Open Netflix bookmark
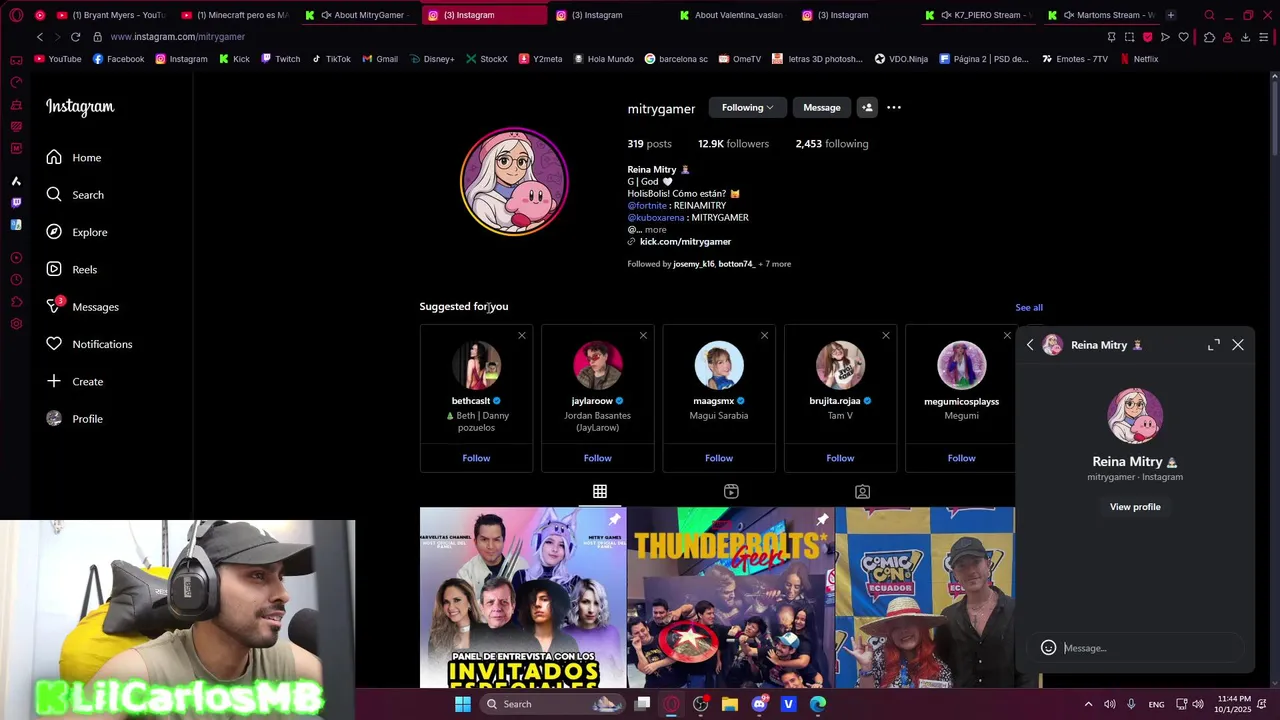This screenshot has height=720, width=1280. pos(1138,59)
